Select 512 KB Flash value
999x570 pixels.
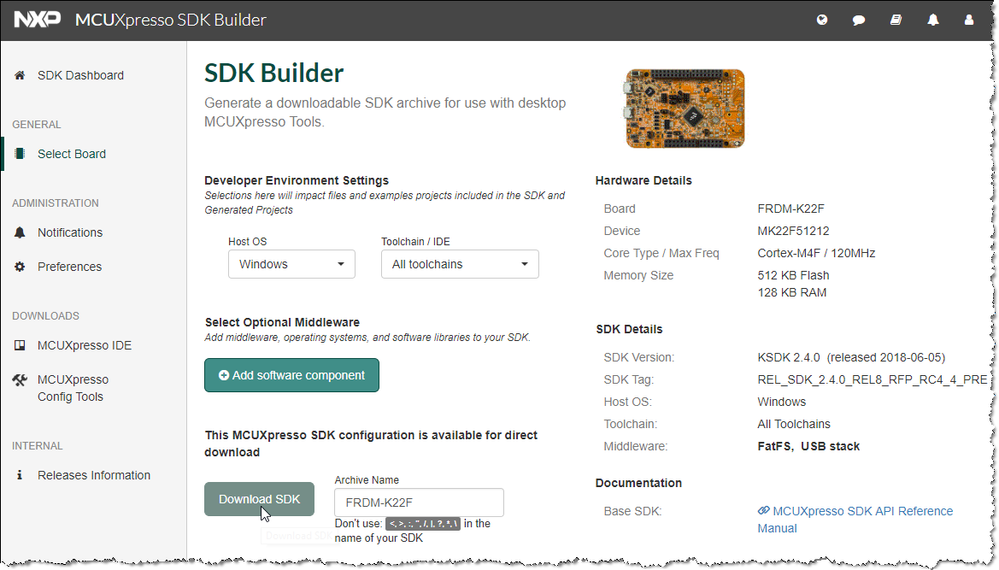[x=793, y=275]
